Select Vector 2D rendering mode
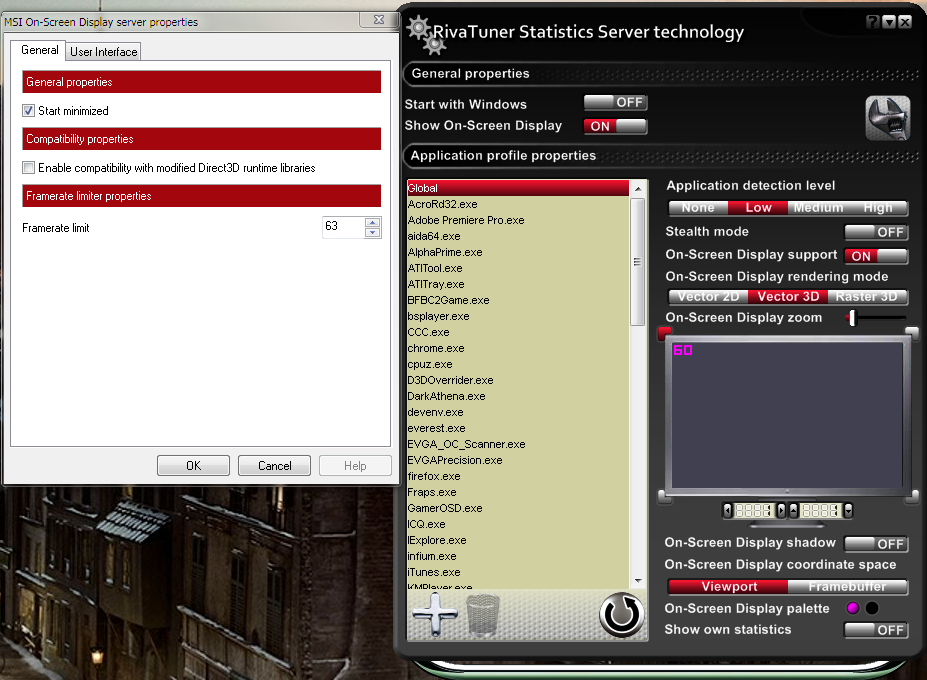This screenshot has height=680, width=927. (708, 296)
